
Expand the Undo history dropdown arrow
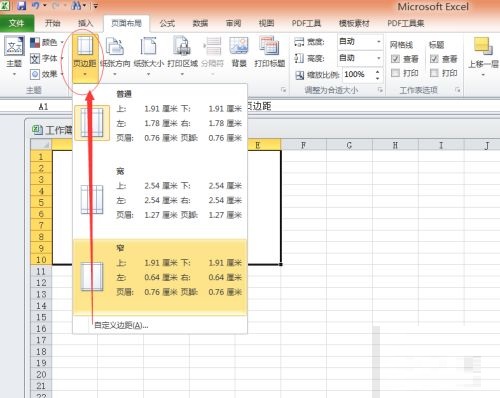[44, 5]
